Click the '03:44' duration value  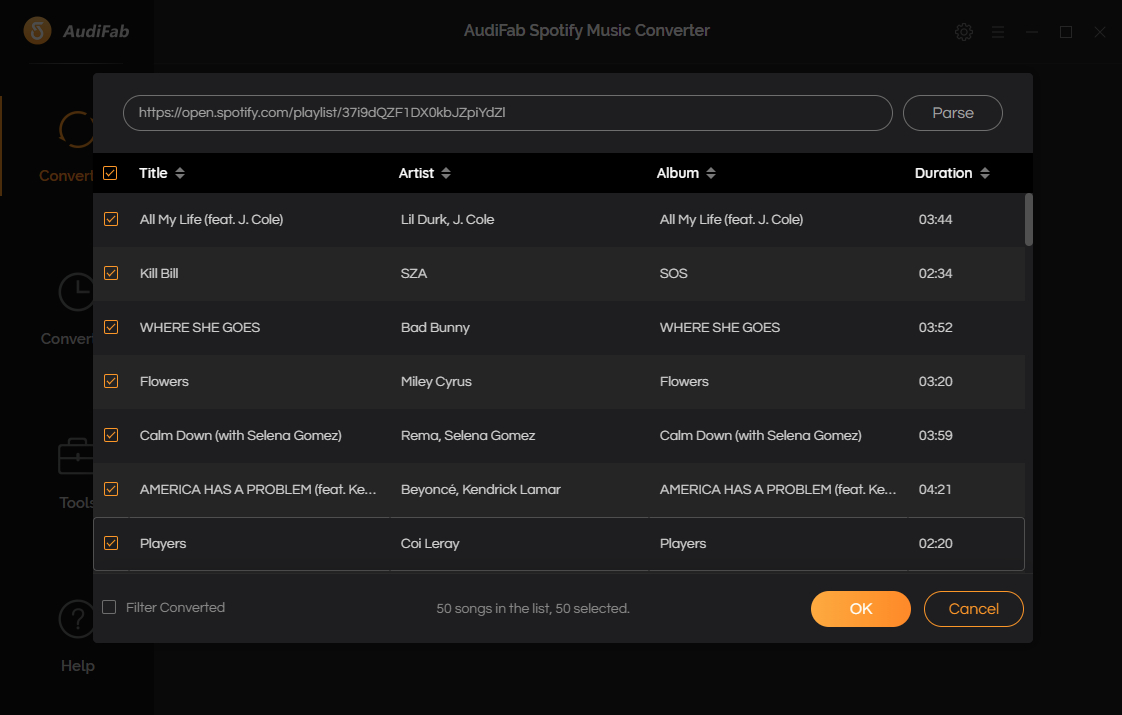tap(935, 220)
